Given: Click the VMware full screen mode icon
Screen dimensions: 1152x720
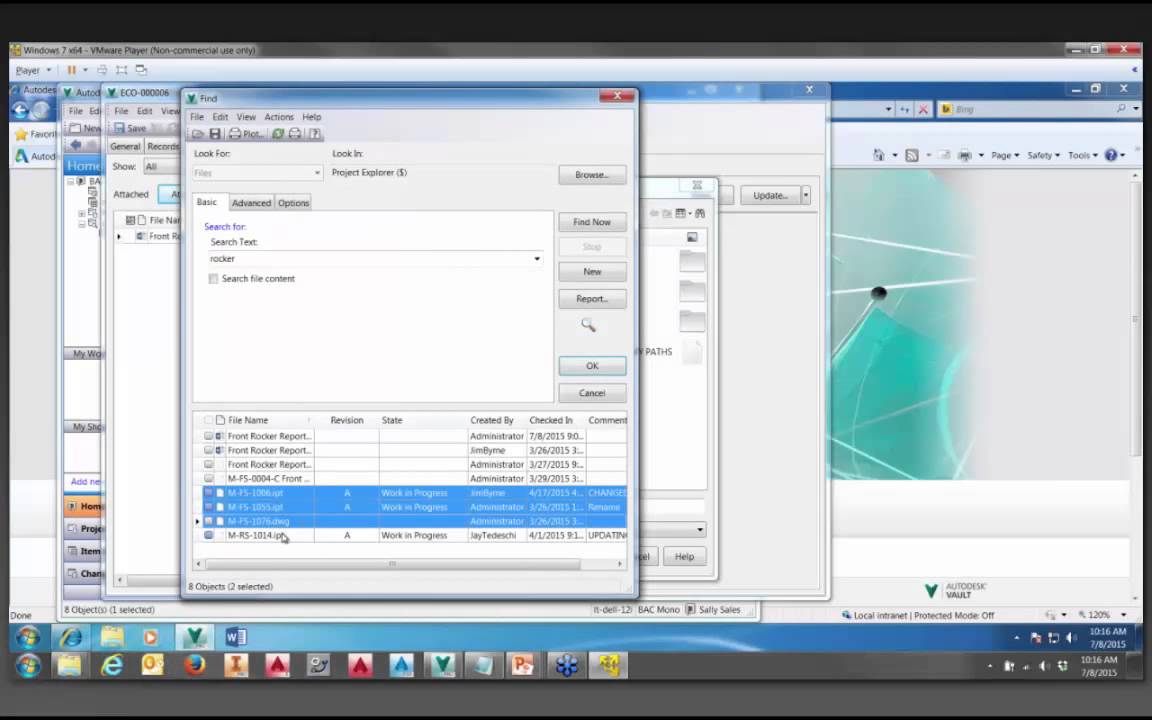Looking at the screenshot, I should coord(122,70).
